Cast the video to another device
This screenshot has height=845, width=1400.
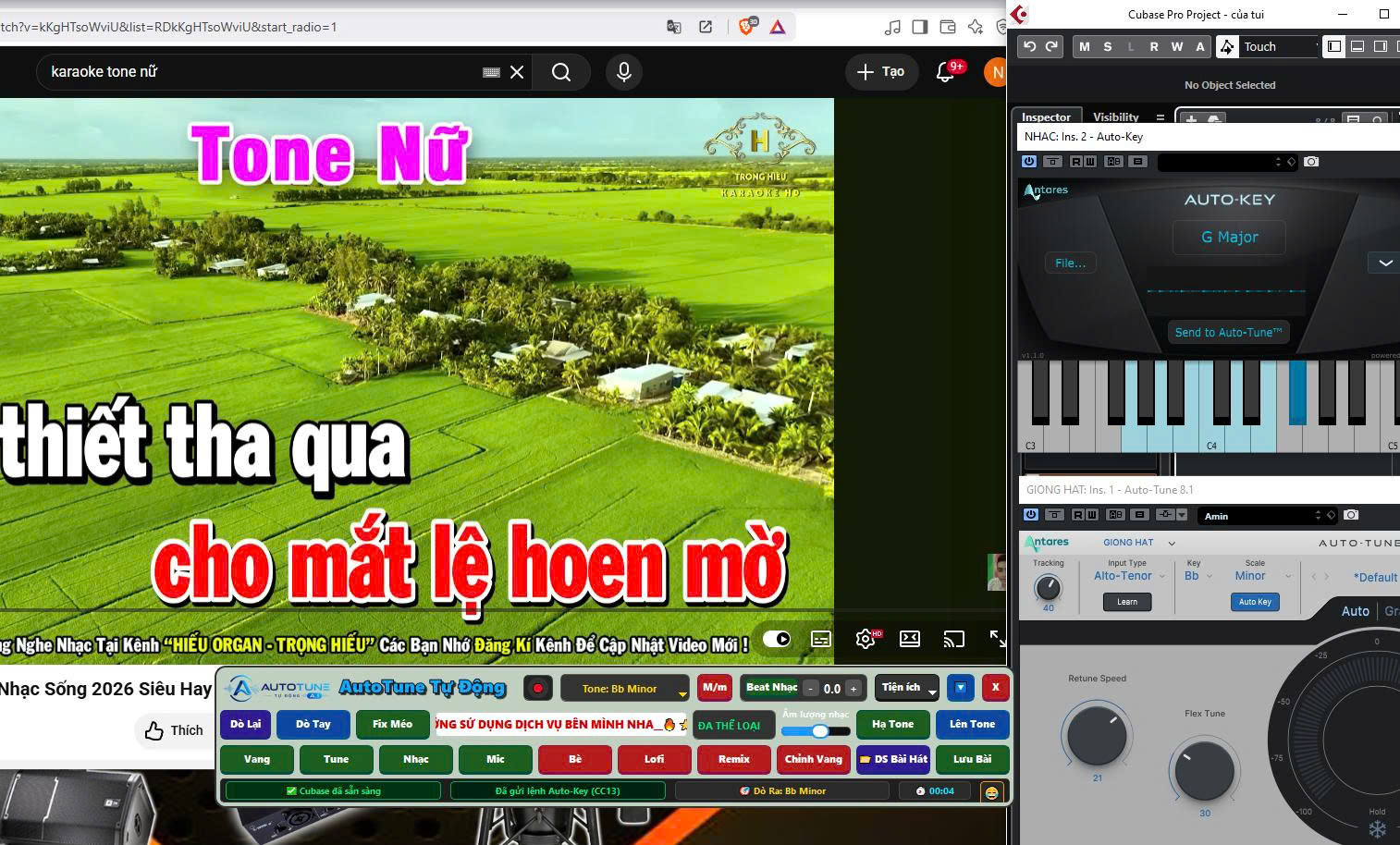953,639
